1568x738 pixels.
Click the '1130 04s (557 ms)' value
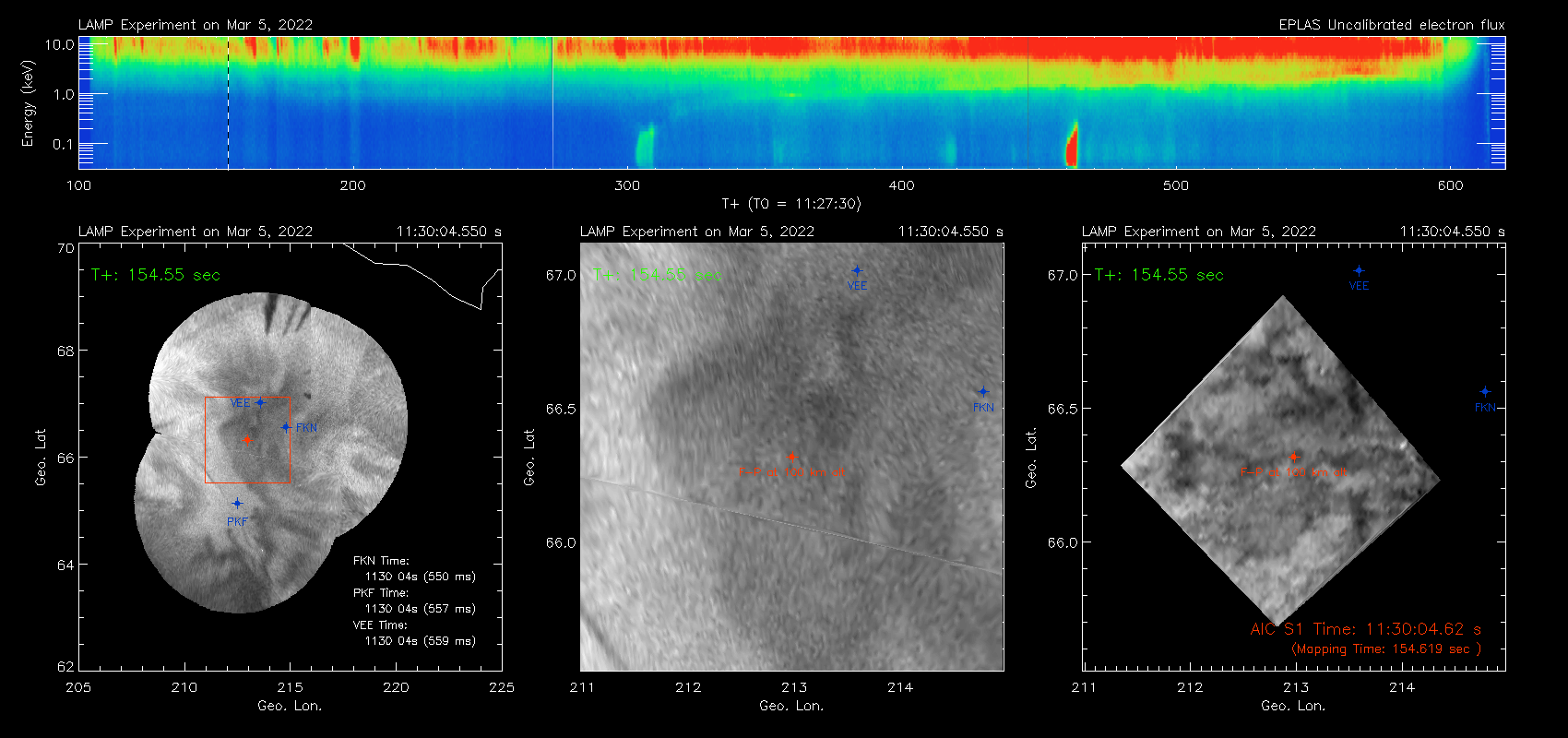coord(421,609)
